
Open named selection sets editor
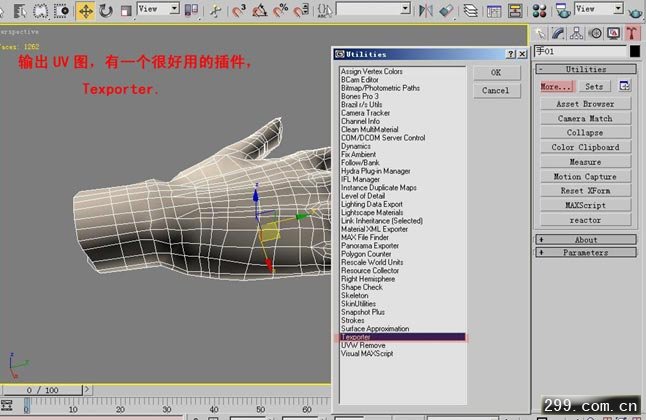click(325, 10)
